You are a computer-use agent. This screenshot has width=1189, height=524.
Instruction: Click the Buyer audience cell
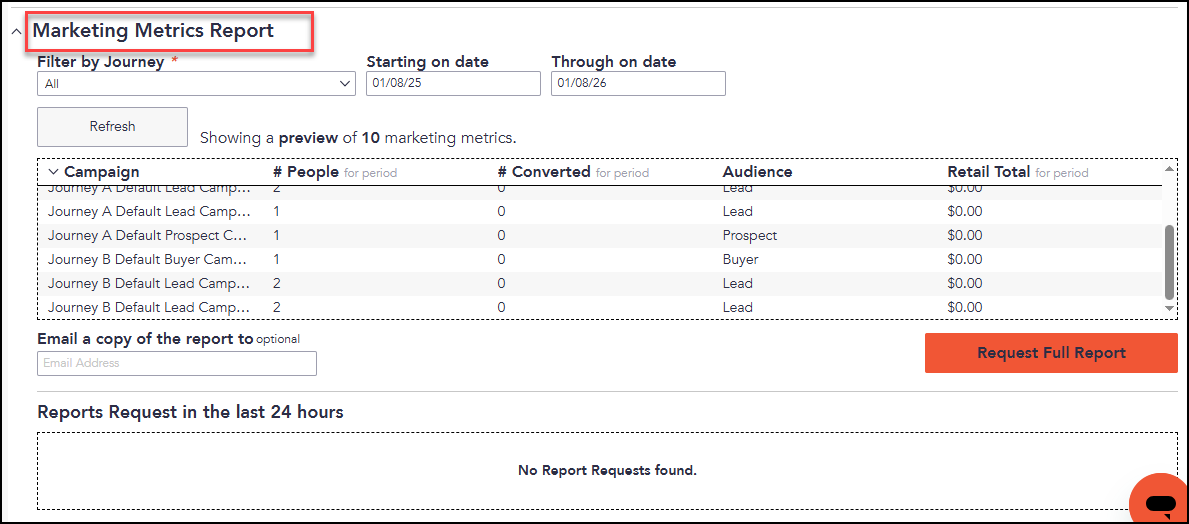pos(741,259)
